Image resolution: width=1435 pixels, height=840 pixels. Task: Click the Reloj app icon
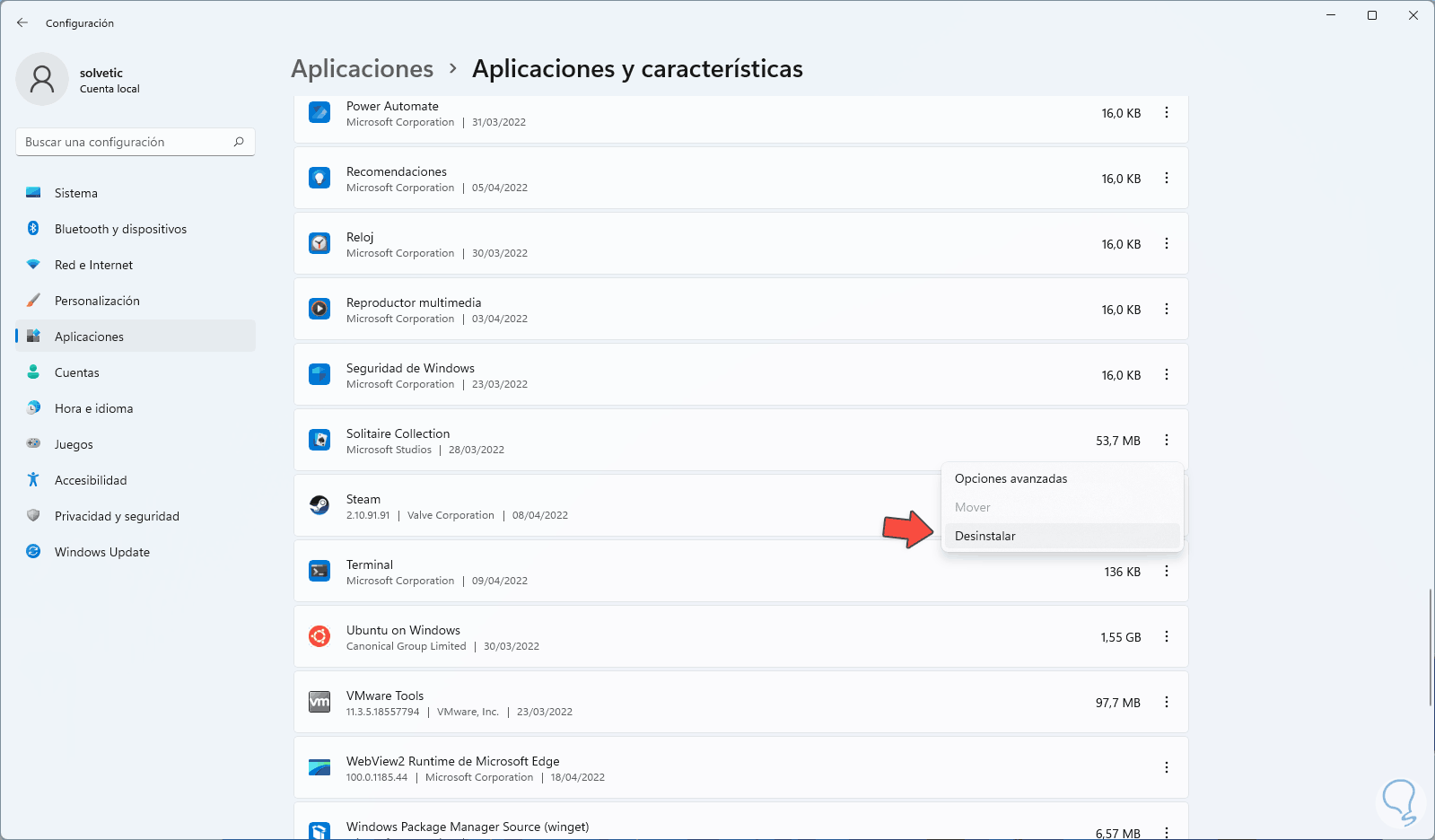pyautogui.click(x=319, y=243)
